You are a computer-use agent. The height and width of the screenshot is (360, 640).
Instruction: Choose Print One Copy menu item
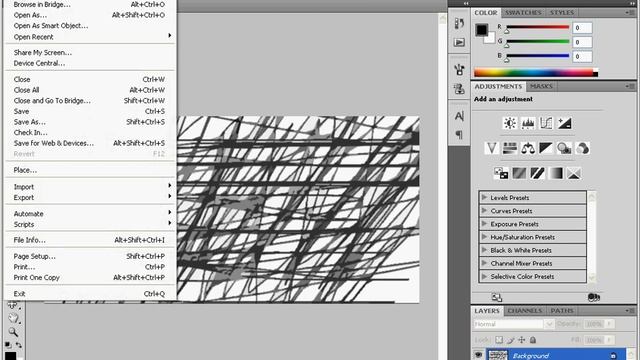click(90, 277)
